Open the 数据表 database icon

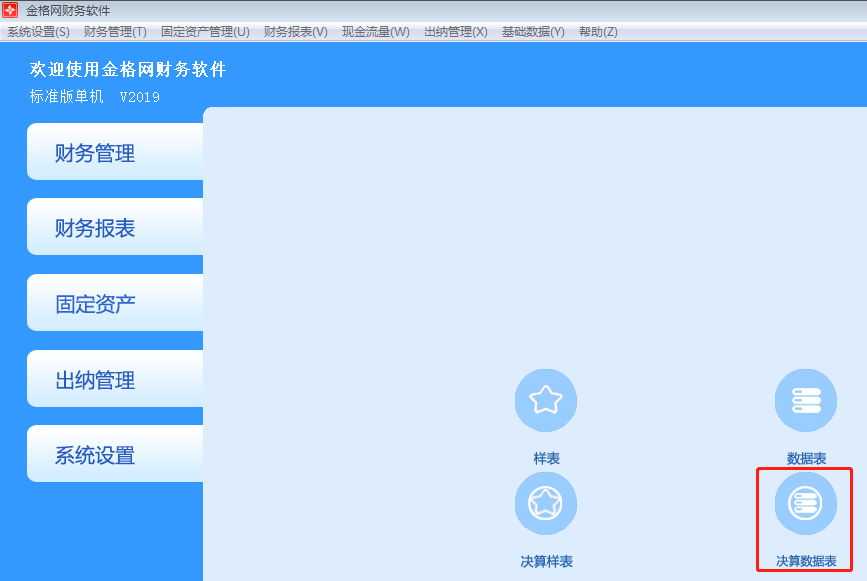coord(805,400)
